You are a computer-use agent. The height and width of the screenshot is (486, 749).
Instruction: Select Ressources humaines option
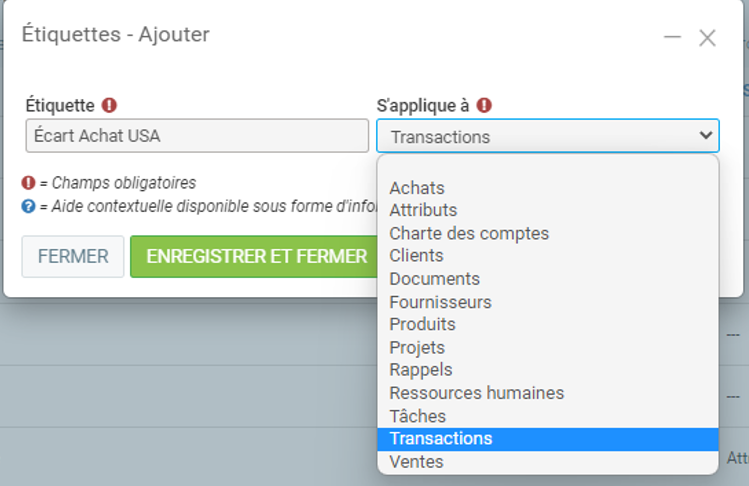click(476, 393)
